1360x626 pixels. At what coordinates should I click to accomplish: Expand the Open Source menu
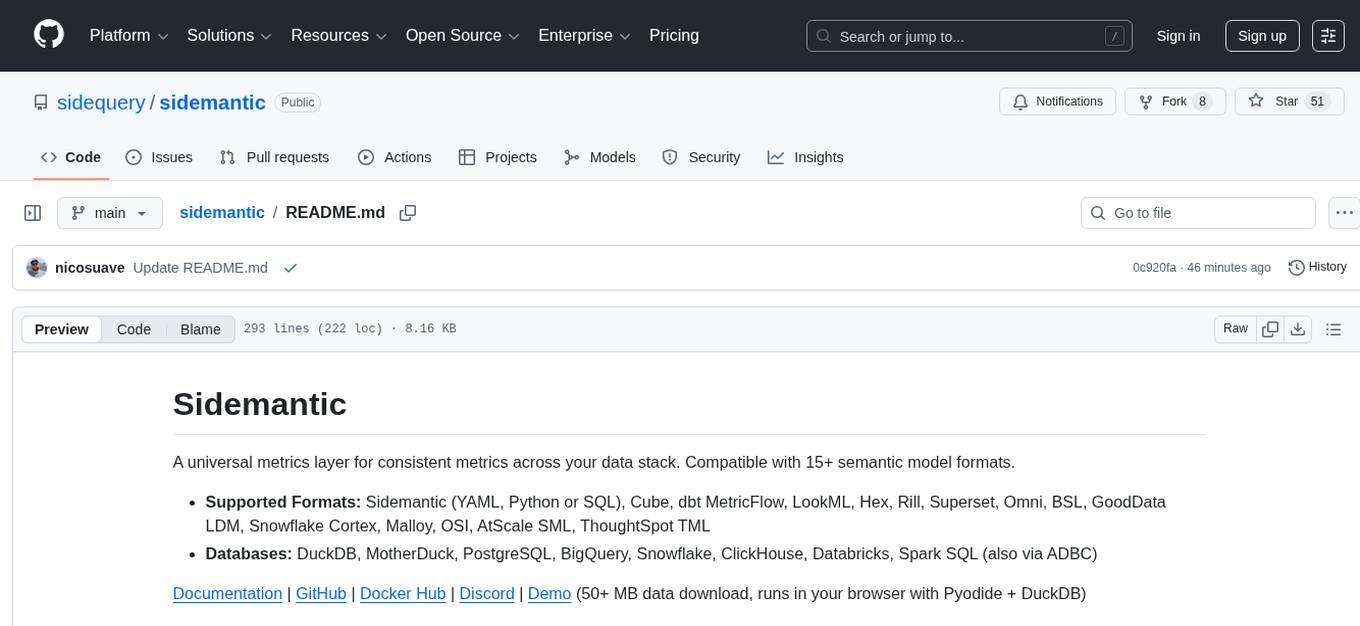461,36
